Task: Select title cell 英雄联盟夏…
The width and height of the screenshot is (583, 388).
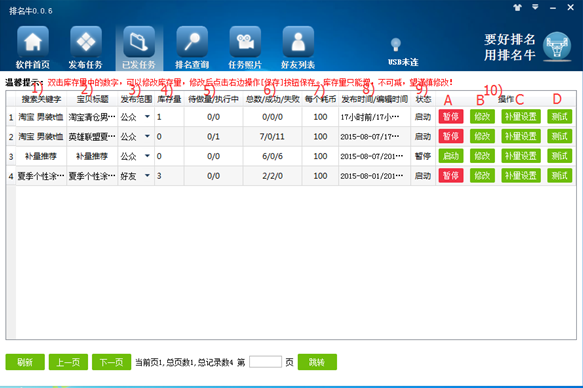Action: [92, 136]
